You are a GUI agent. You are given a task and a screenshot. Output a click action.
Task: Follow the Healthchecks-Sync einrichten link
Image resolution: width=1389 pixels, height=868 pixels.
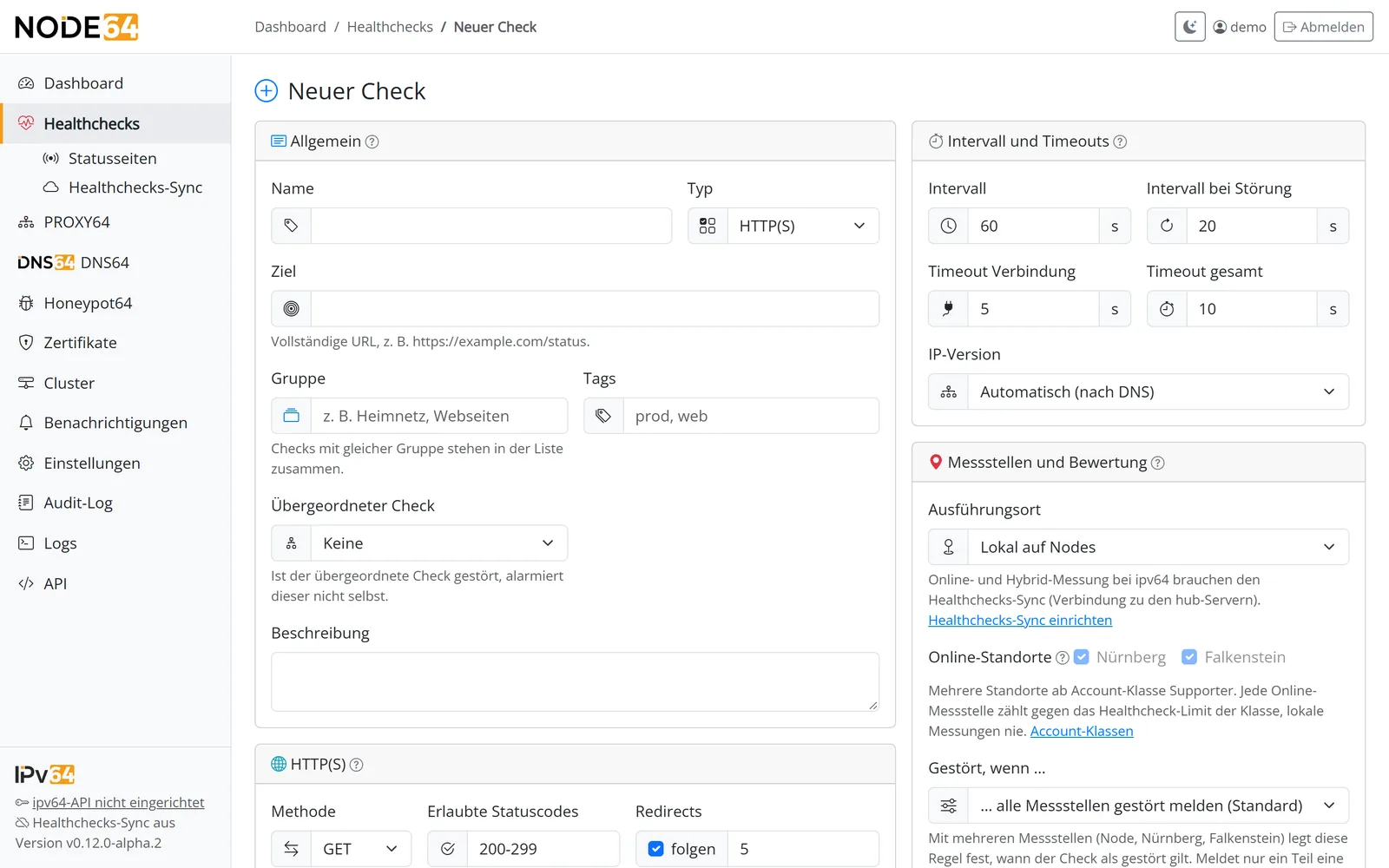click(x=1020, y=620)
